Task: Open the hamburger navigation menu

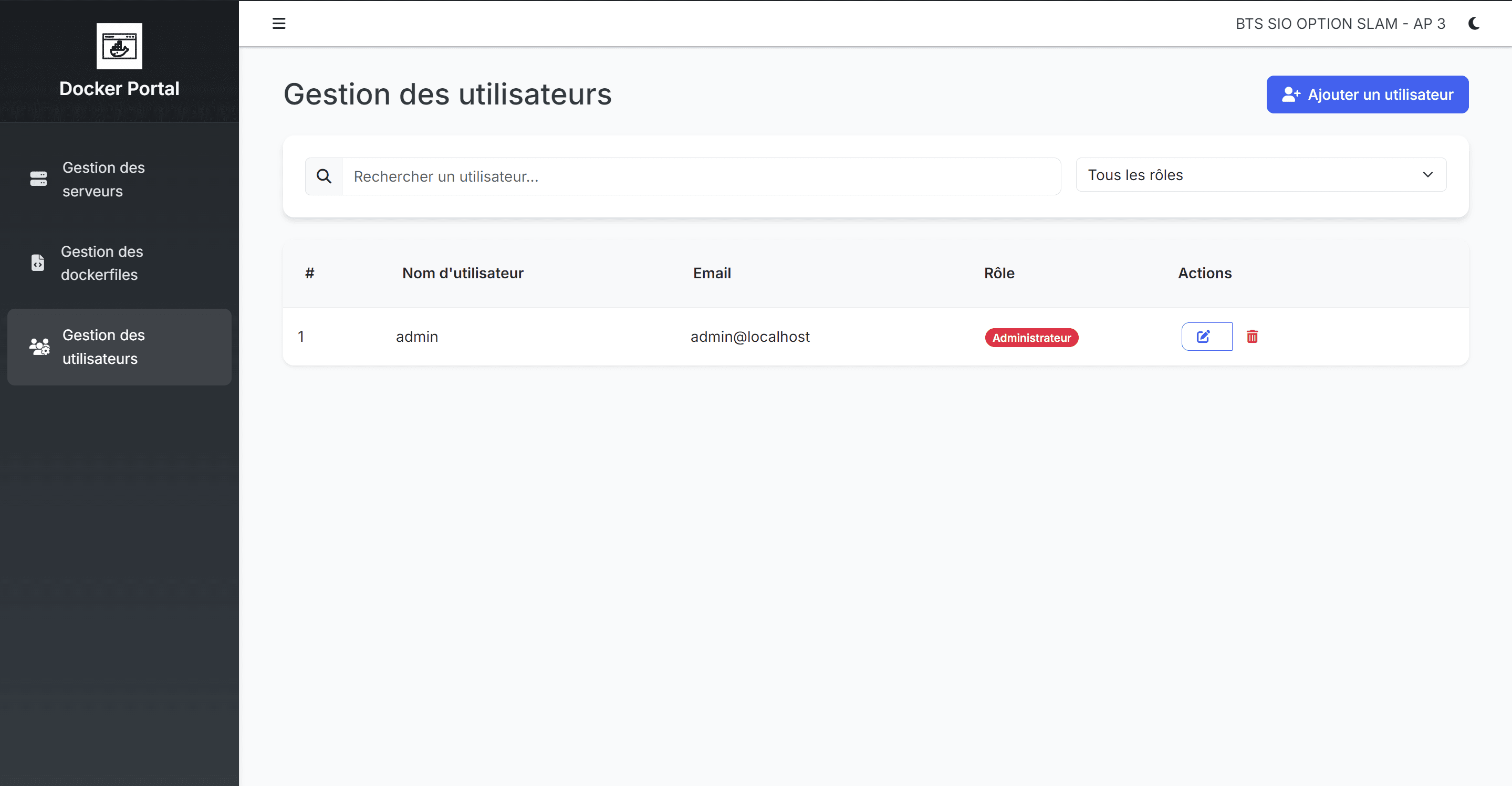Action: tap(279, 24)
